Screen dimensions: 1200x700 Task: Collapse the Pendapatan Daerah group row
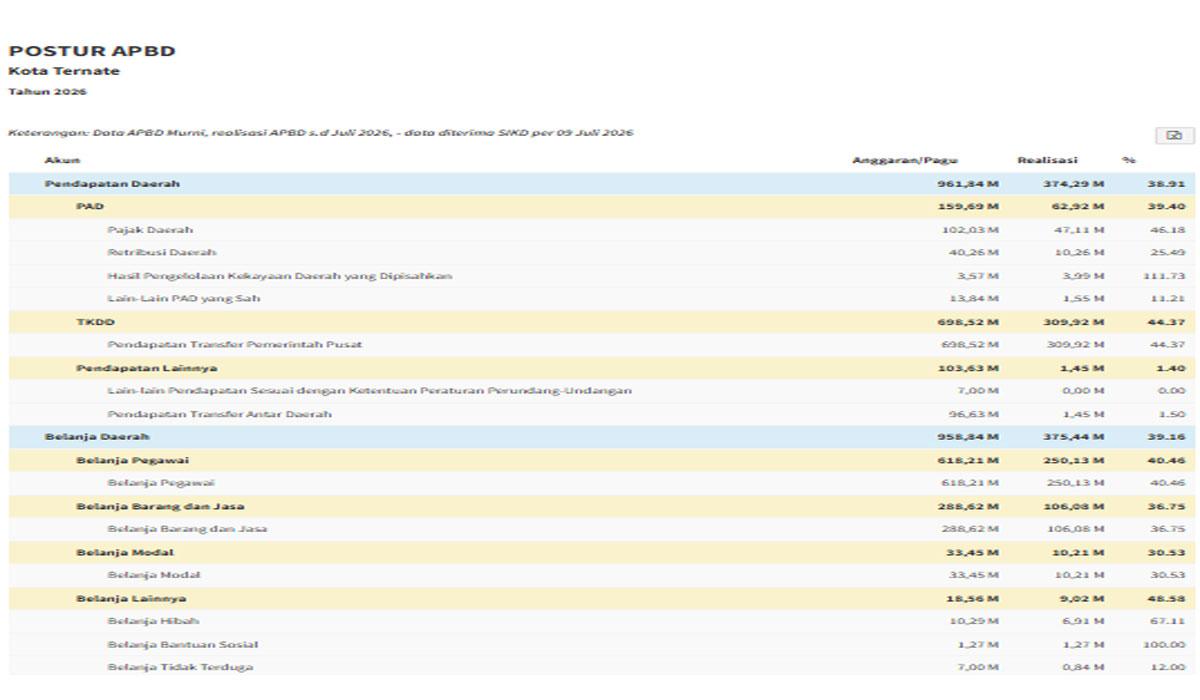coord(602,184)
